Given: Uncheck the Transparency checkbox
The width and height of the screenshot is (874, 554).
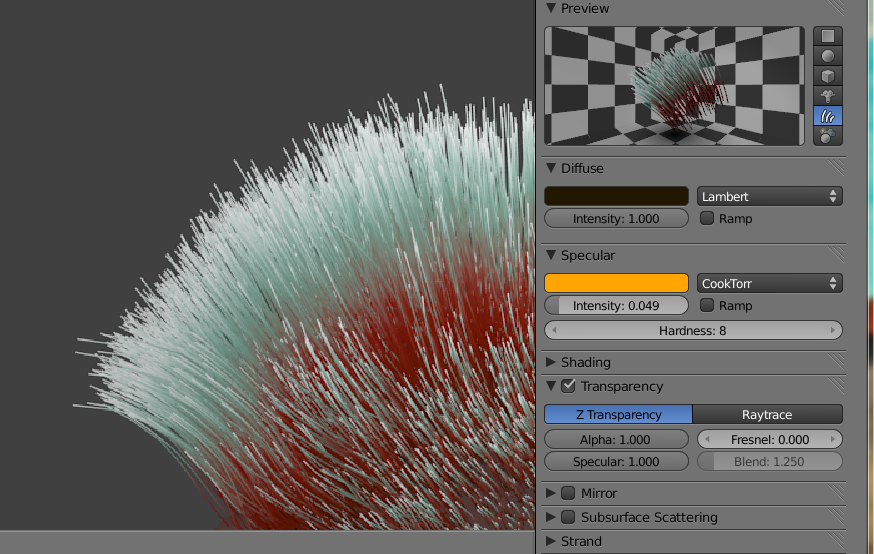Looking at the screenshot, I should 568,386.
